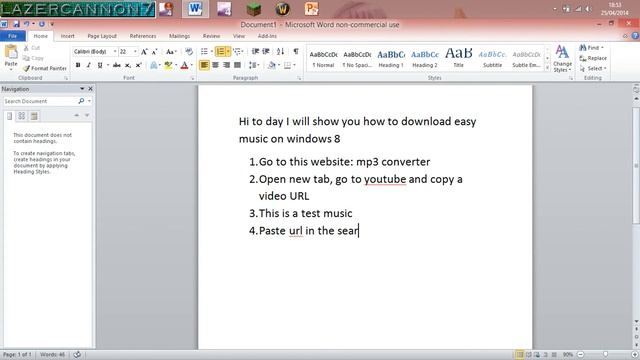640x360 pixels.
Task: Apply subscript formatting
Action: pyautogui.click(x=128, y=65)
